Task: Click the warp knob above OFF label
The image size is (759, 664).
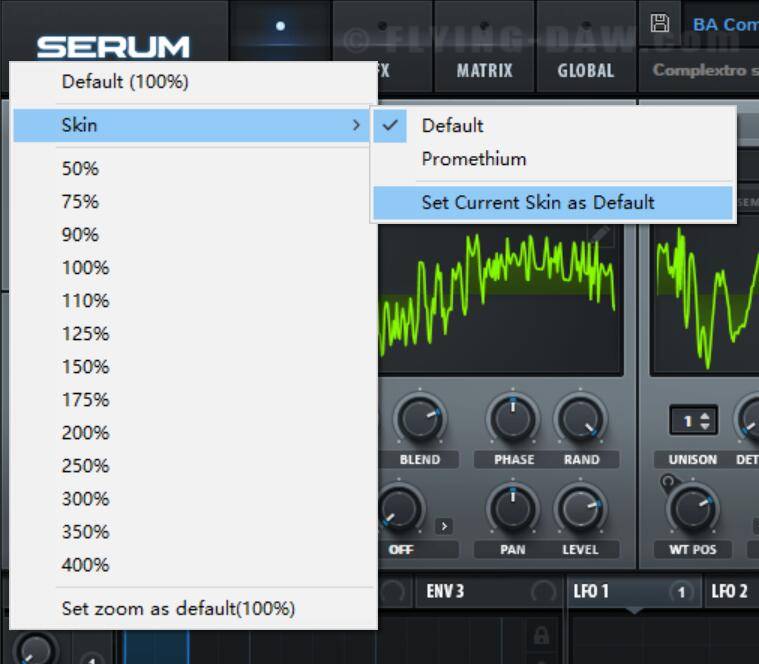Action: point(400,508)
